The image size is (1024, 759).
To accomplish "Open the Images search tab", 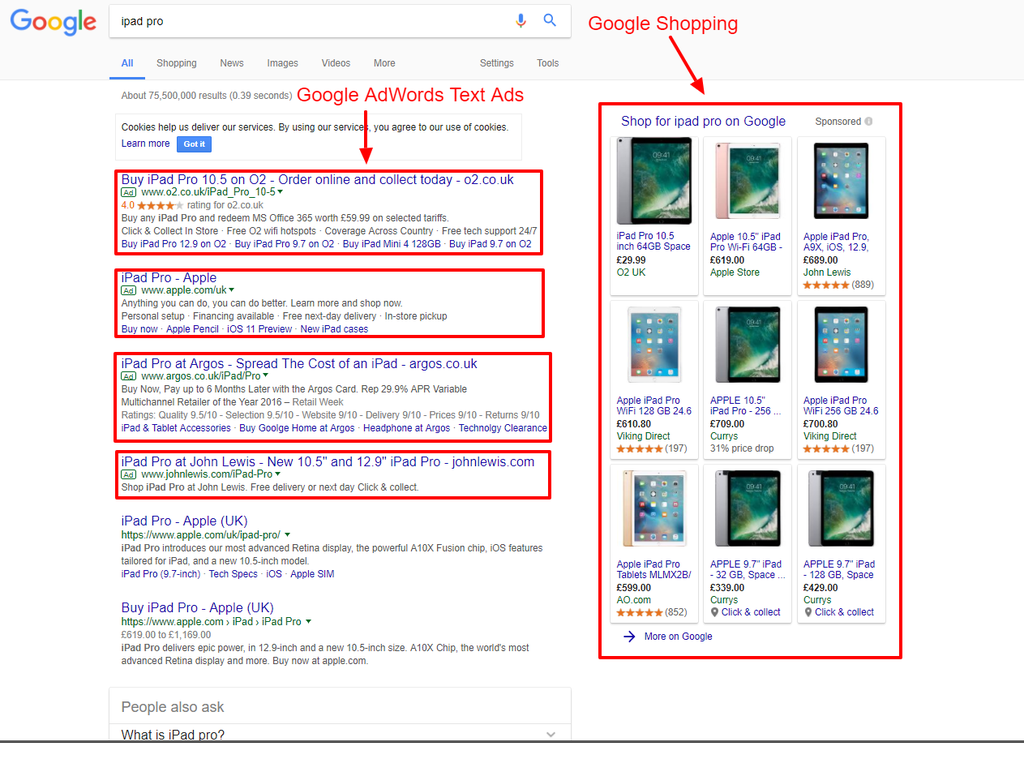I will coord(282,63).
